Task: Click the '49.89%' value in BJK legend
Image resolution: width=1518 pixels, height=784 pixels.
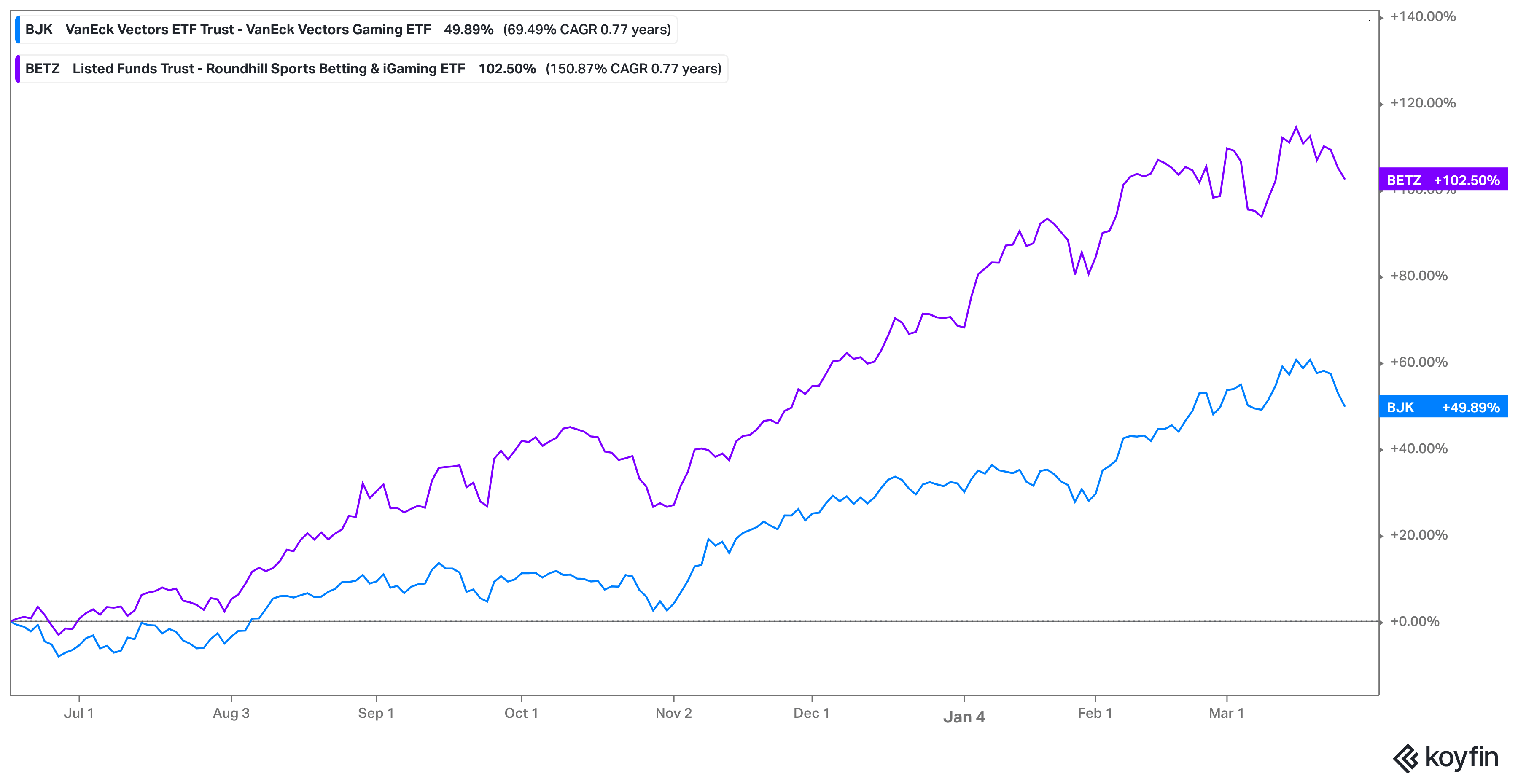Action: click(x=468, y=30)
